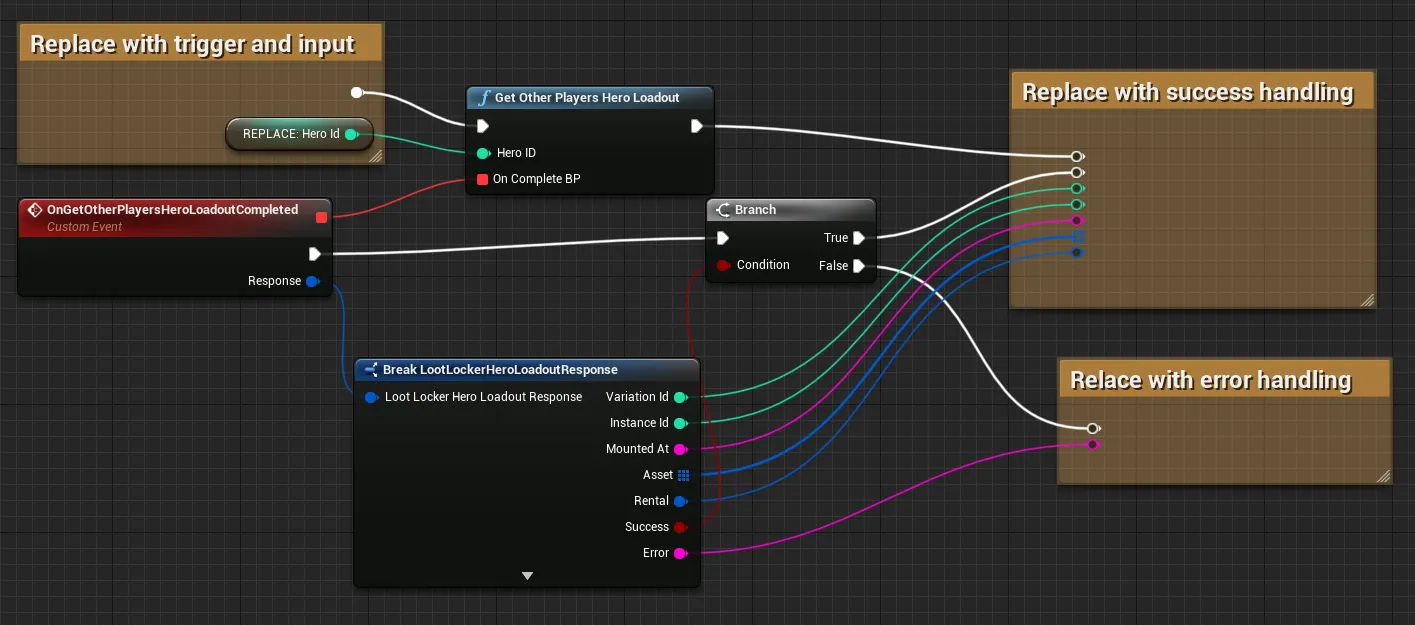
Task: Expand the Break LootLockerHeroLoadoutResponse node's hidden pins
Action: [x=527, y=576]
